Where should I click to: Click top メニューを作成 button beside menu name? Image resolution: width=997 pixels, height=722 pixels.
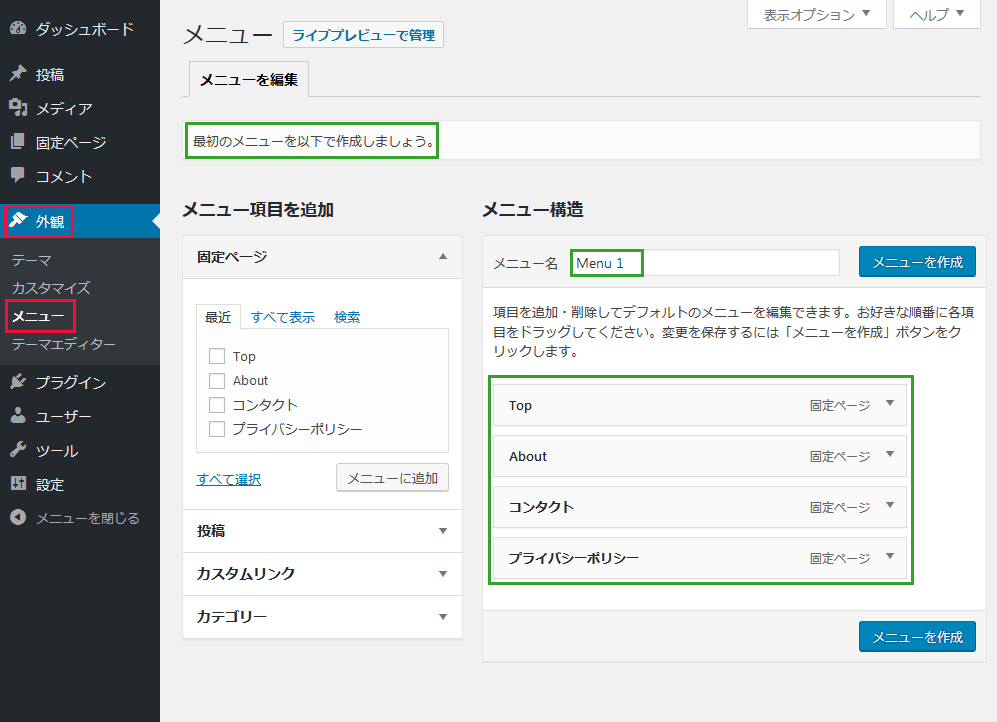917,262
